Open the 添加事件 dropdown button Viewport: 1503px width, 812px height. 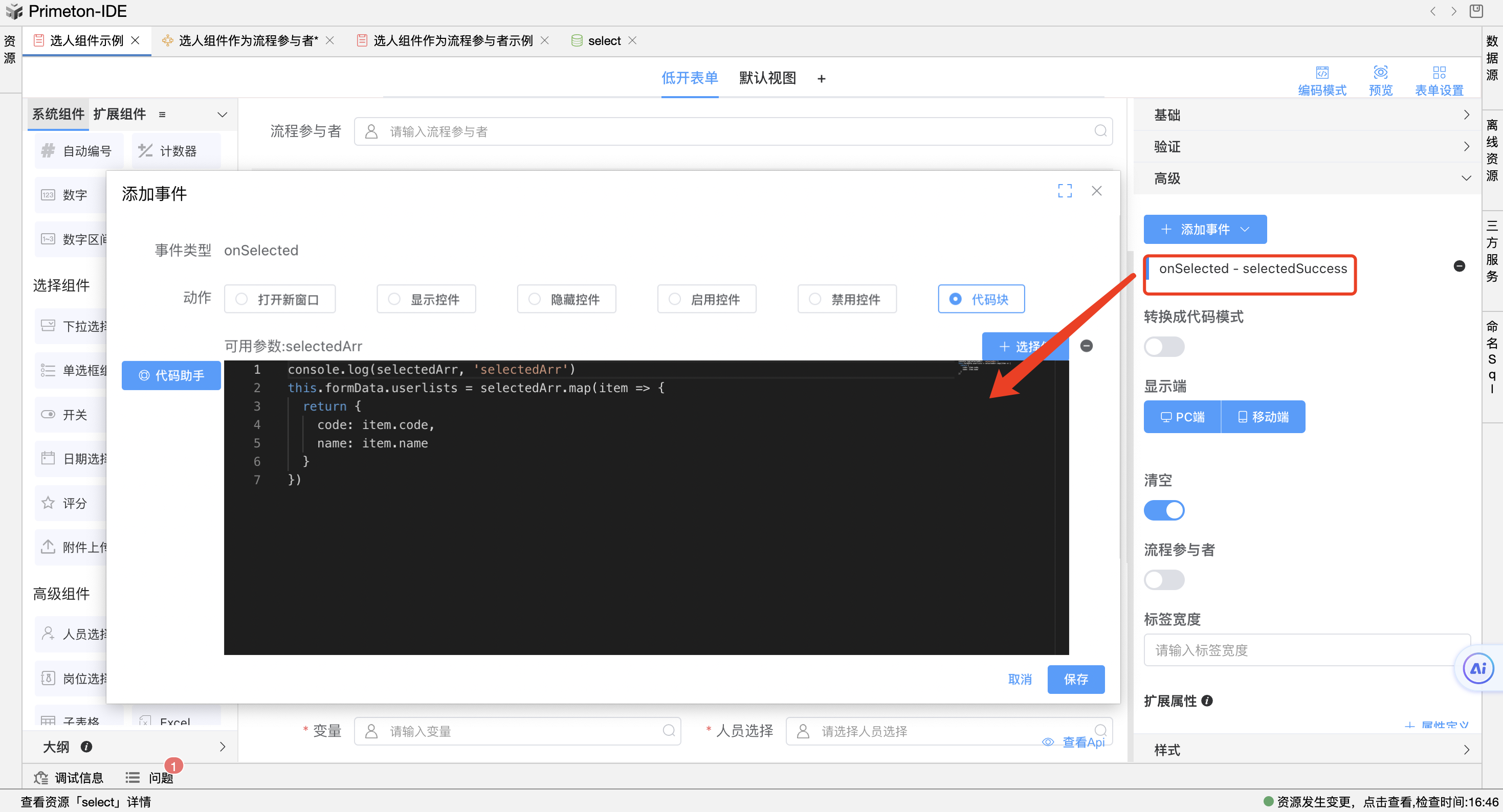point(1204,229)
